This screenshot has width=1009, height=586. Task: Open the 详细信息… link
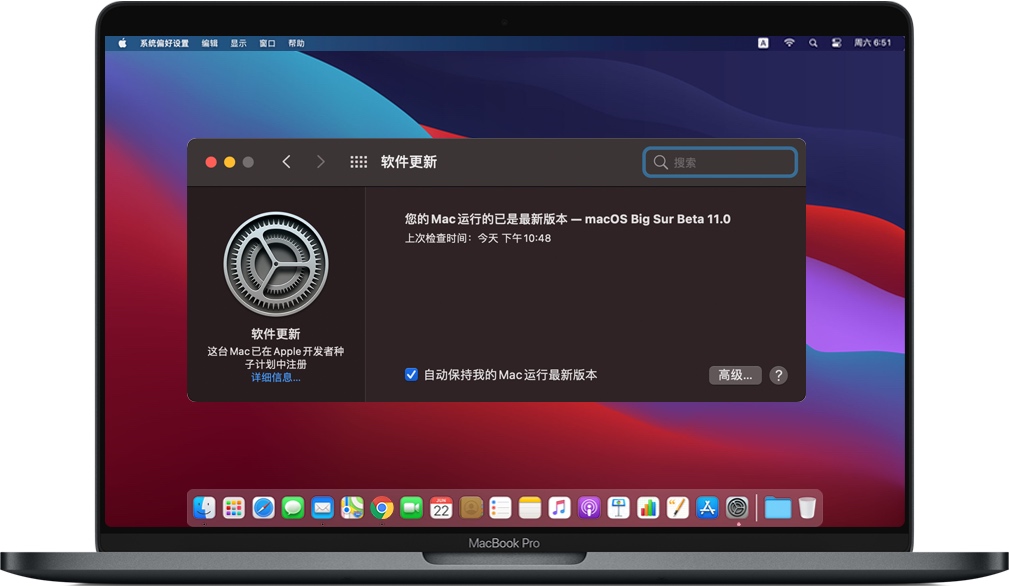277,377
